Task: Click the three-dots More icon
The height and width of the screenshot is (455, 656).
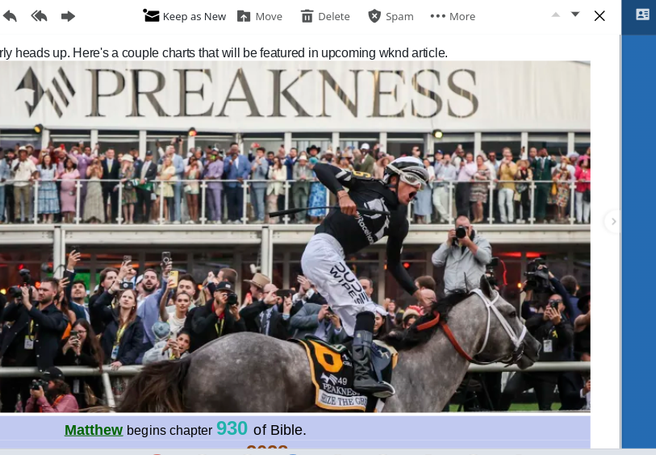Action: coord(438,16)
